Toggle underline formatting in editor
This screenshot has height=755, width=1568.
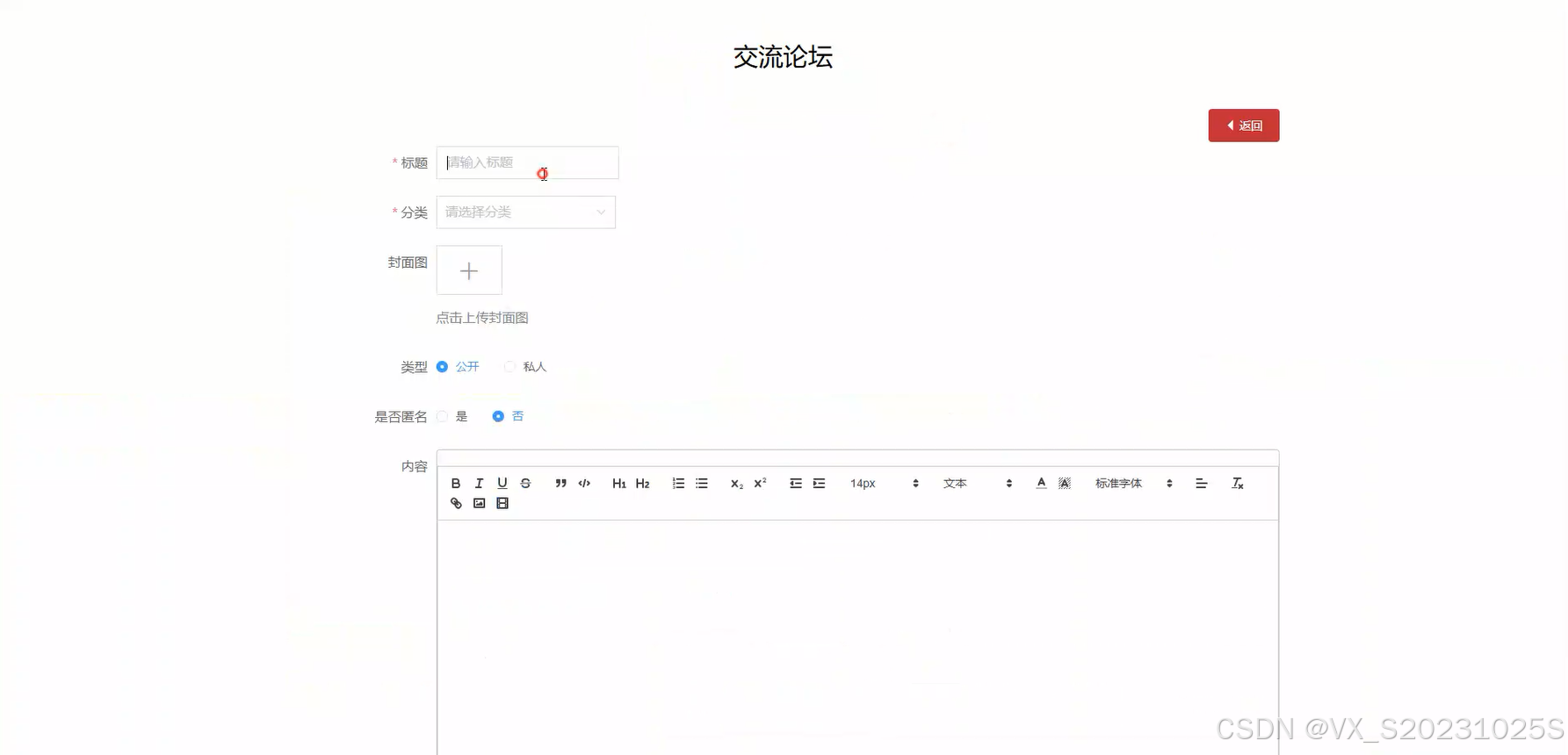pos(502,484)
